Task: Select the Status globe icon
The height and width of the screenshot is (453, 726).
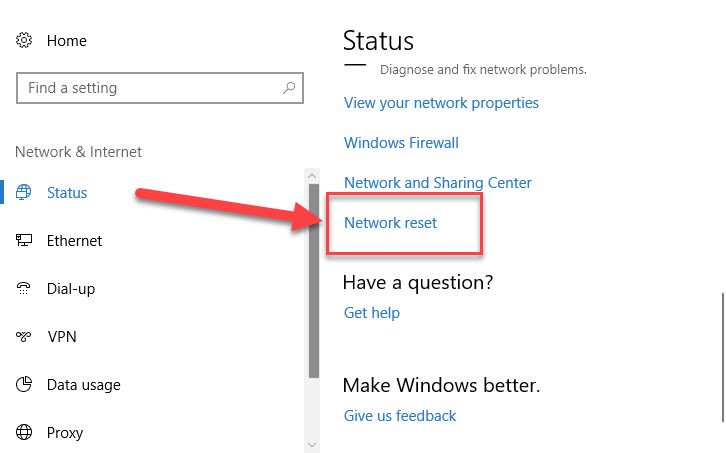Action: [x=24, y=192]
